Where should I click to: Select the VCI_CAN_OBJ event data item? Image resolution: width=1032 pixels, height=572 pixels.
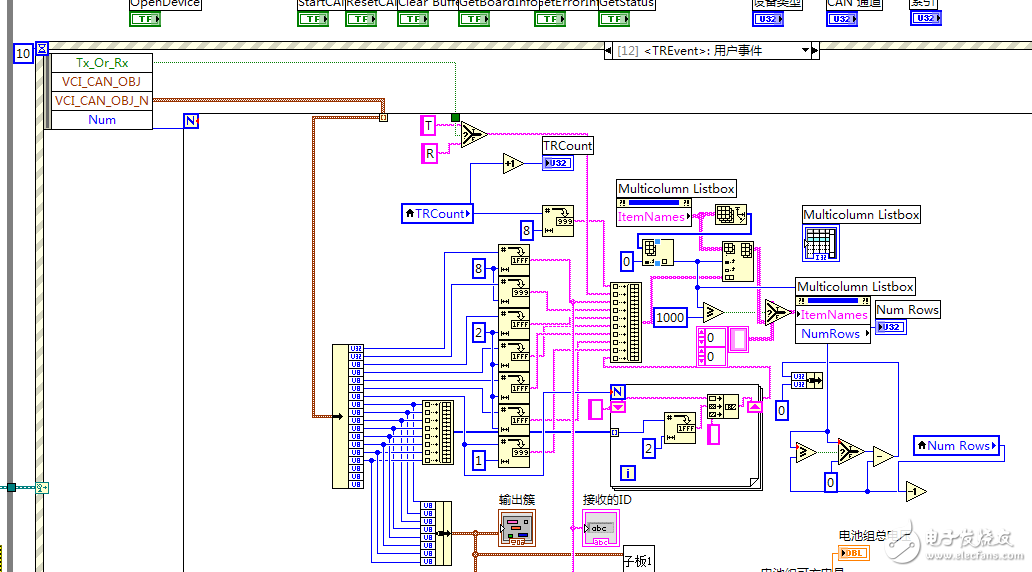[x=102, y=82]
